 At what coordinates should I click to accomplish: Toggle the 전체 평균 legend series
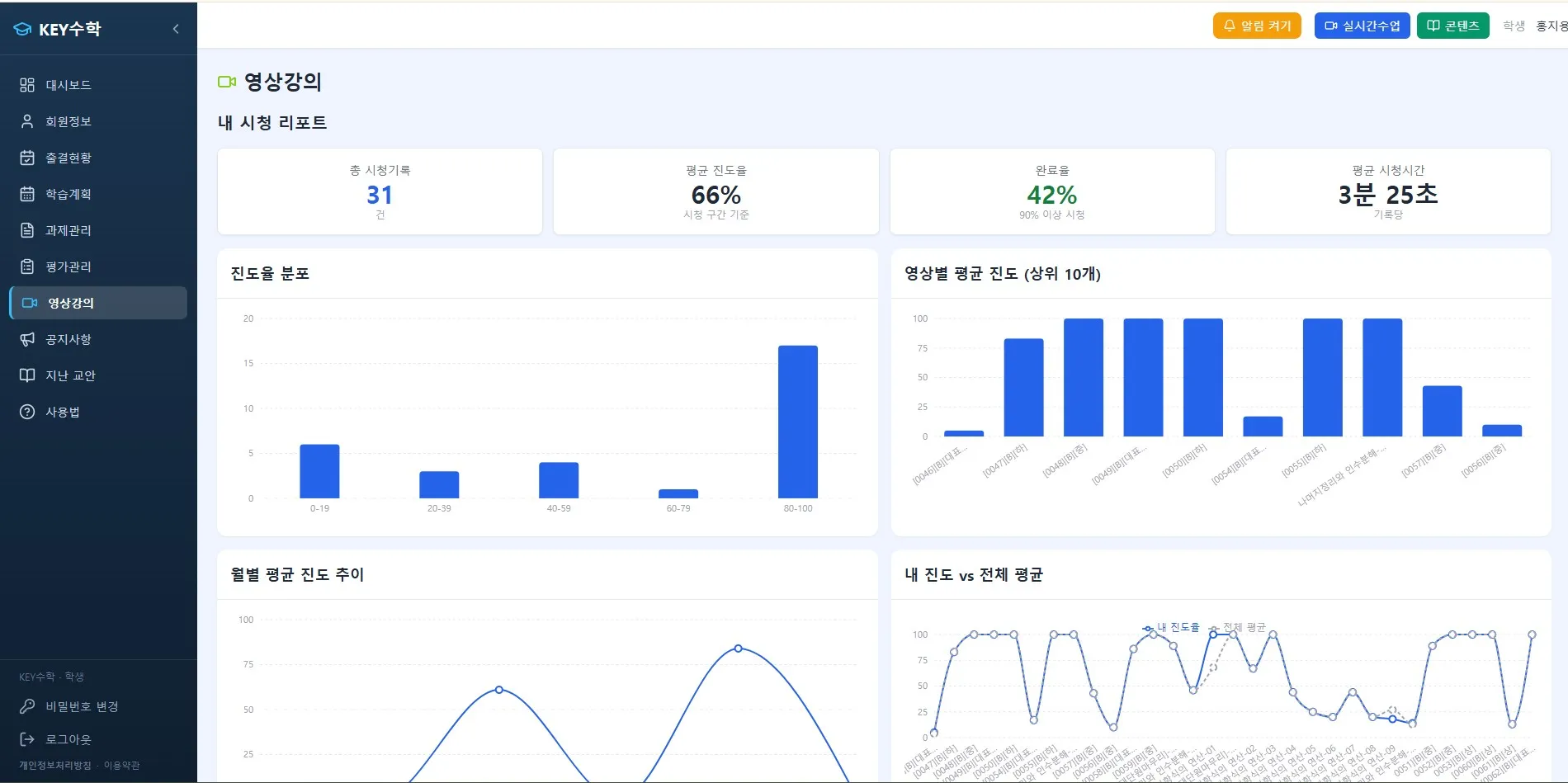point(1236,628)
